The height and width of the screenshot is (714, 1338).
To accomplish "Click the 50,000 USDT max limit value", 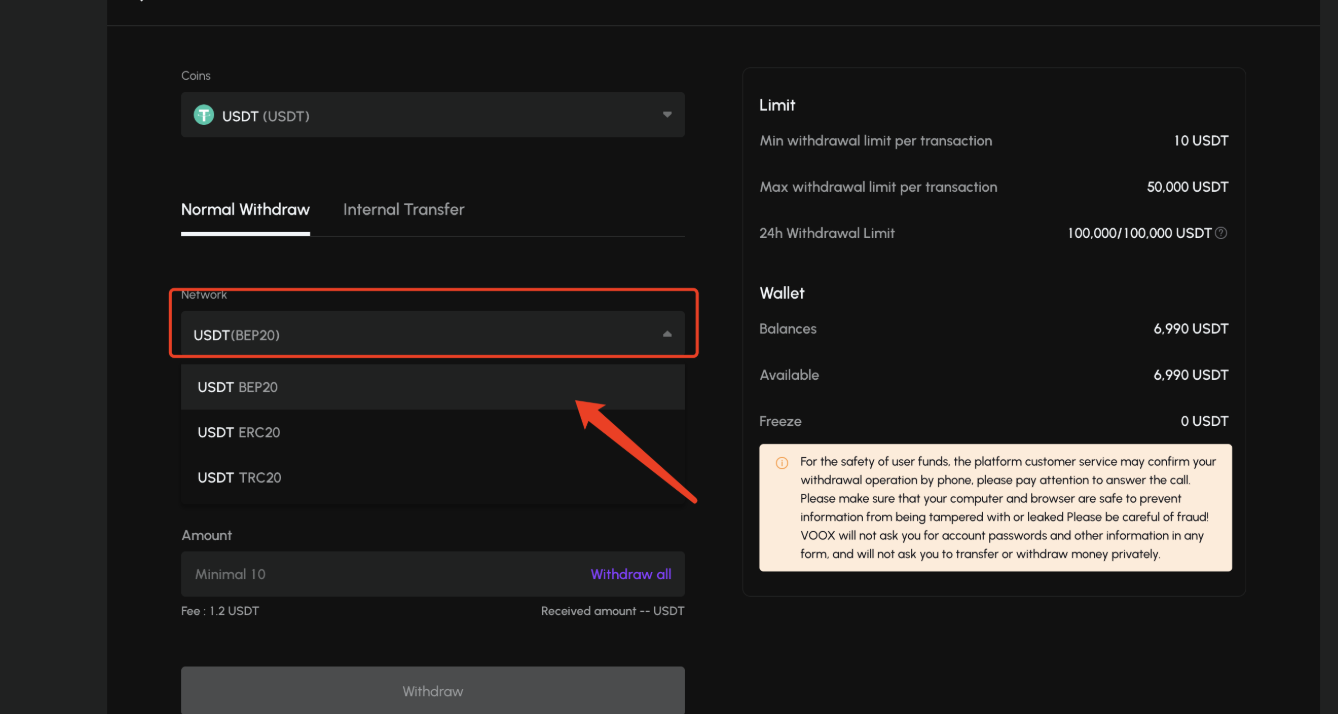I will point(1188,187).
